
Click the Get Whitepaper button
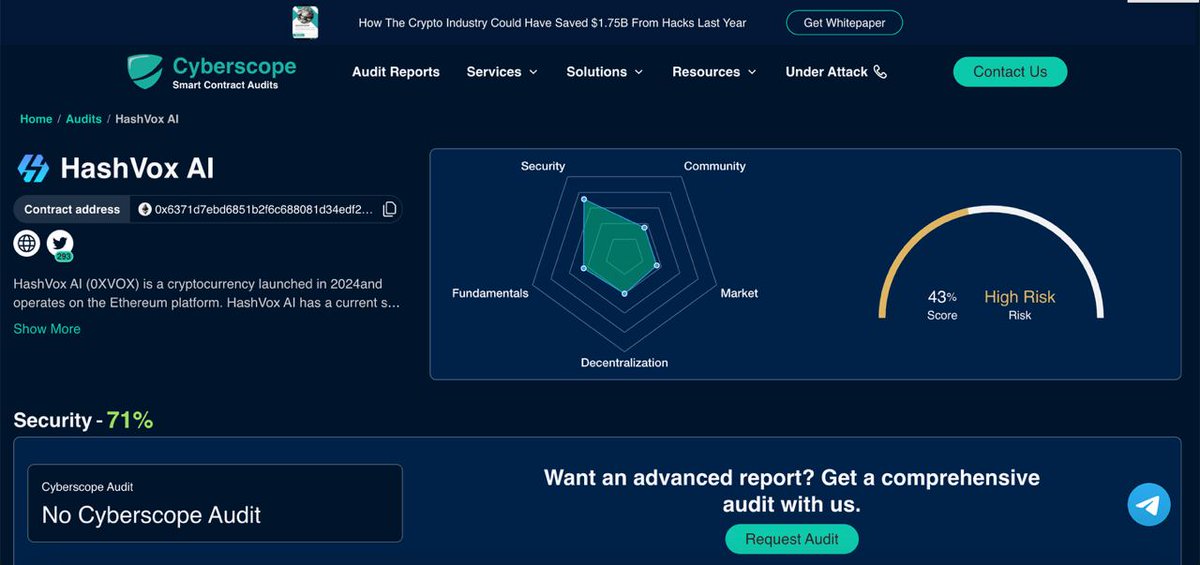[844, 23]
